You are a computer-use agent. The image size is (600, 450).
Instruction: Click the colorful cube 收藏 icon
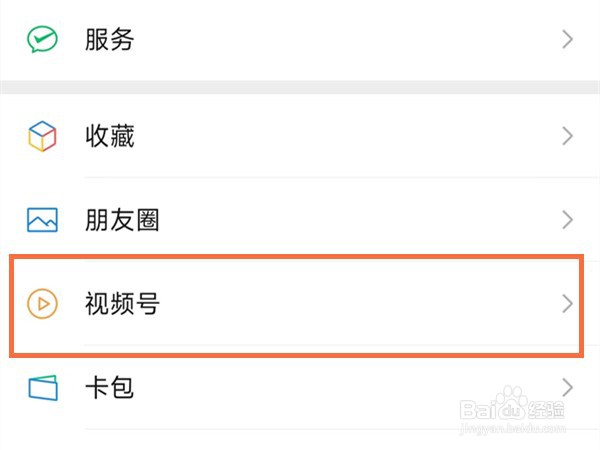[x=42, y=136]
